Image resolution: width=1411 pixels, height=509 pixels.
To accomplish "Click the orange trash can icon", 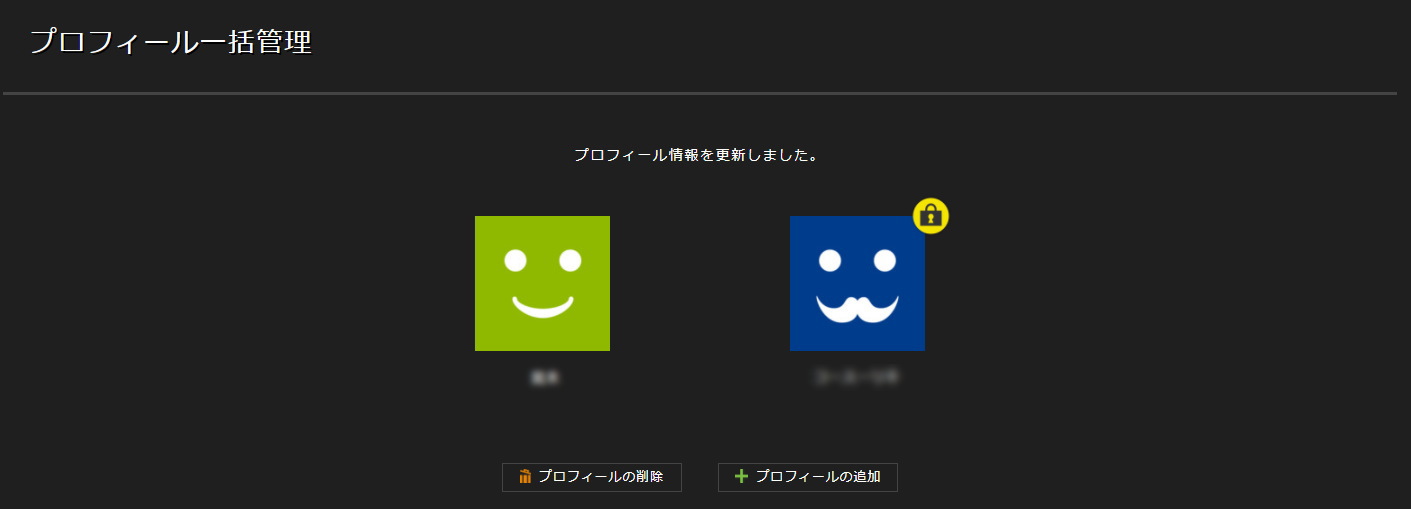I will coord(525,477).
